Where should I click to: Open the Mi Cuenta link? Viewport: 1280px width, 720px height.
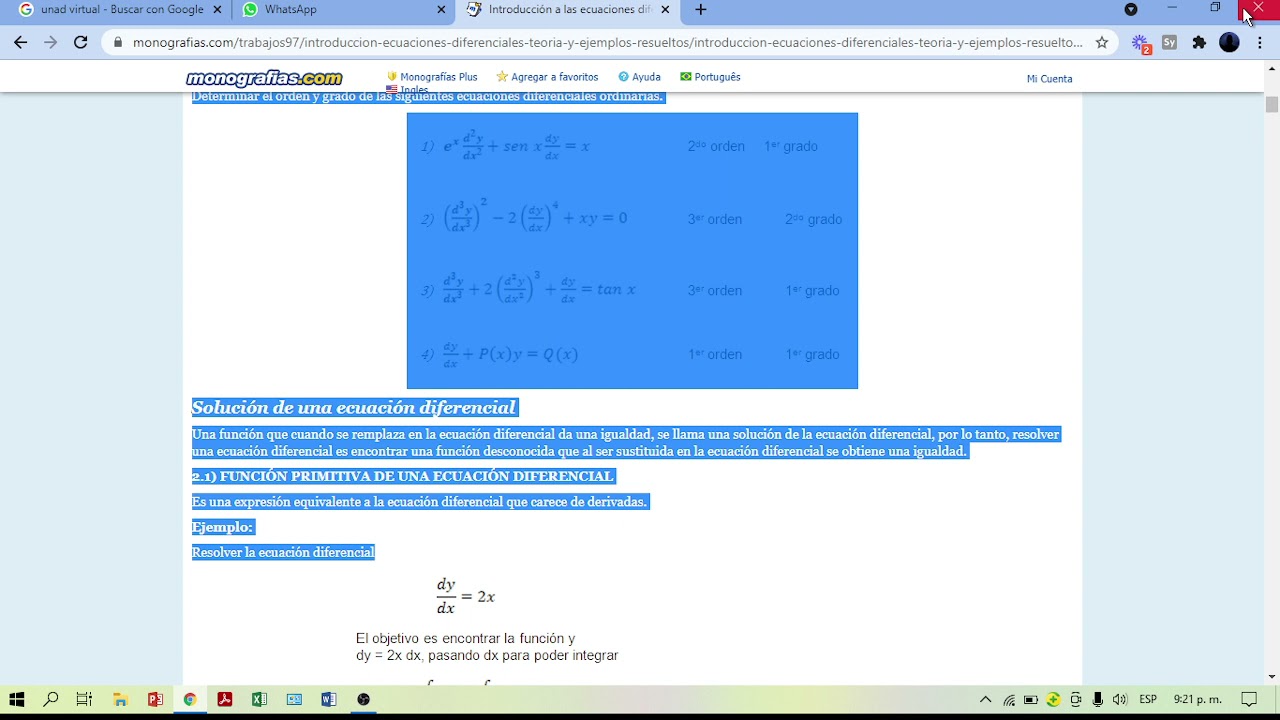pyautogui.click(x=1049, y=79)
